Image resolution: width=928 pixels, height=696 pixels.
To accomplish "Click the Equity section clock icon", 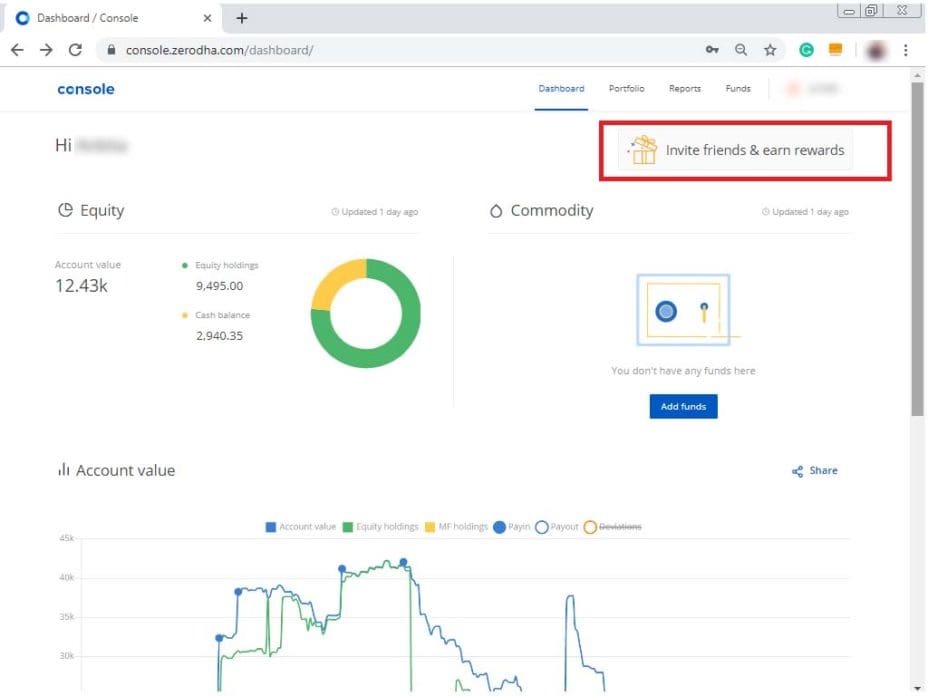I will [334, 211].
